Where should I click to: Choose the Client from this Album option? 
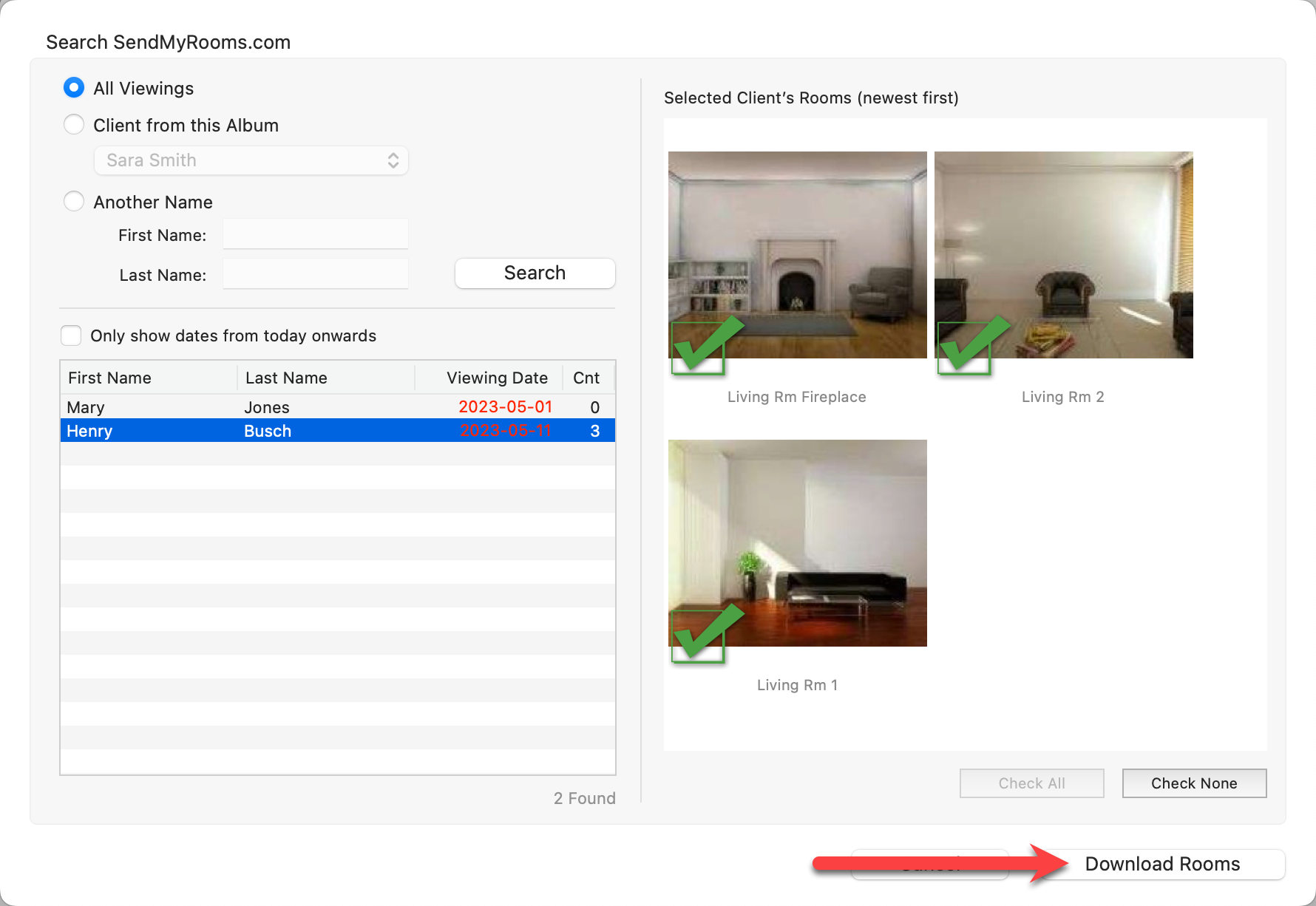click(x=74, y=125)
